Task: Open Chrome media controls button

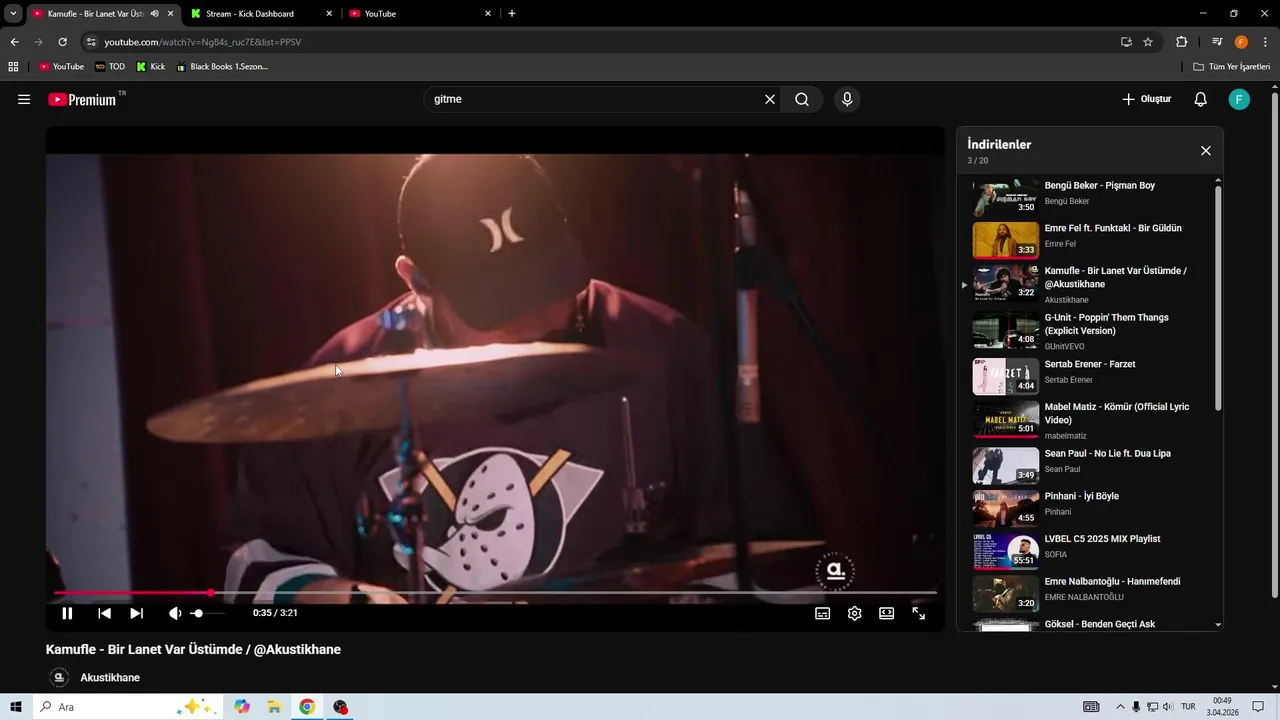Action: point(1217,42)
